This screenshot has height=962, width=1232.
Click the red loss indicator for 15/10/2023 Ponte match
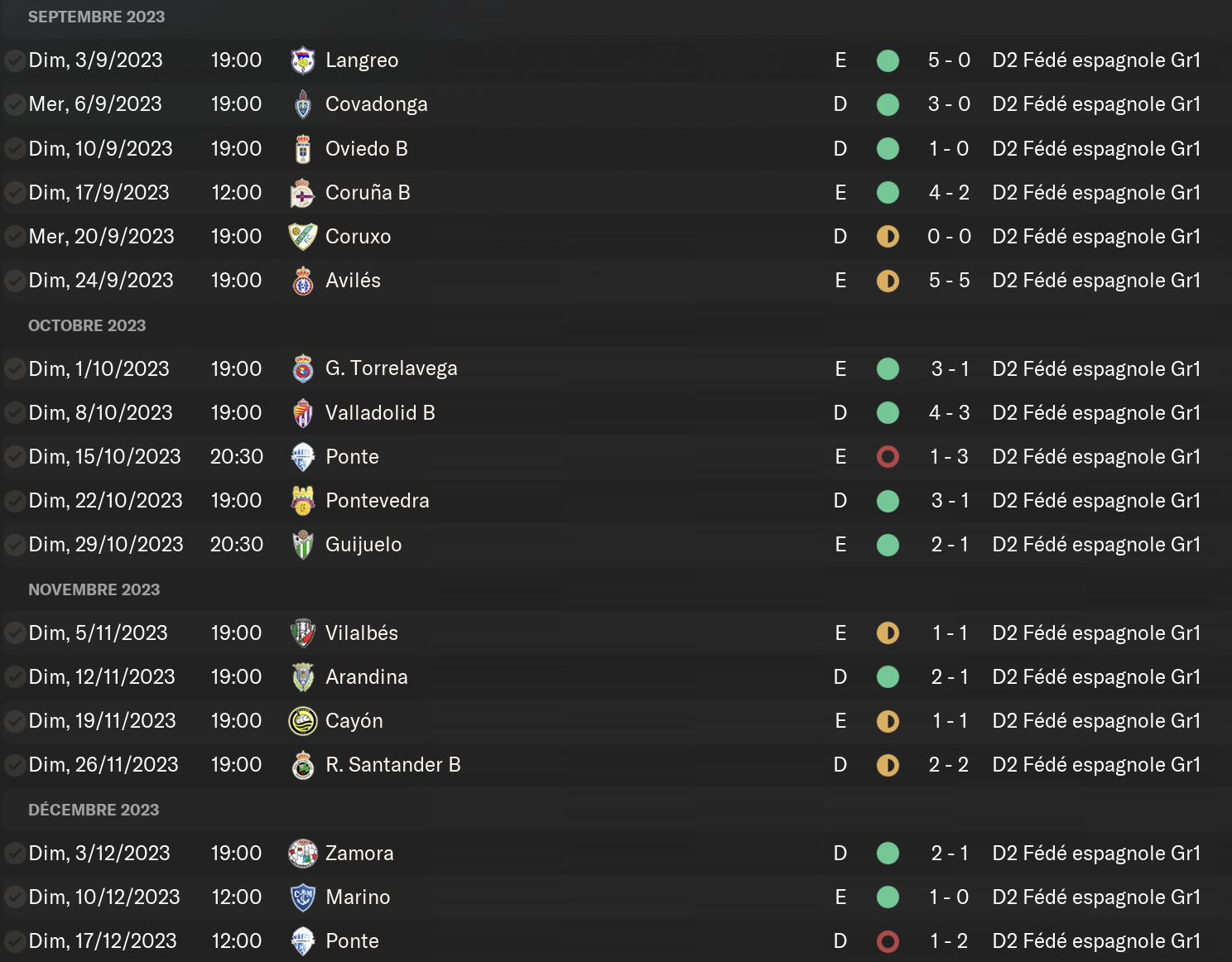tap(888, 457)
